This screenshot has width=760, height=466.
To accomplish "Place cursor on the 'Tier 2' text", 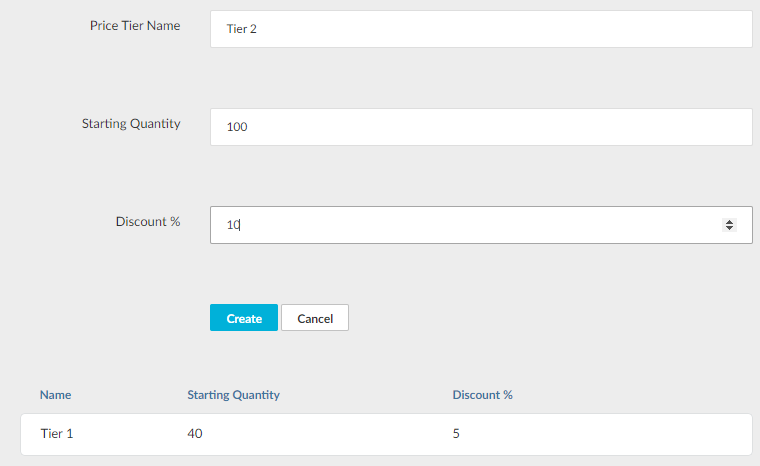I will coord(241,29).
